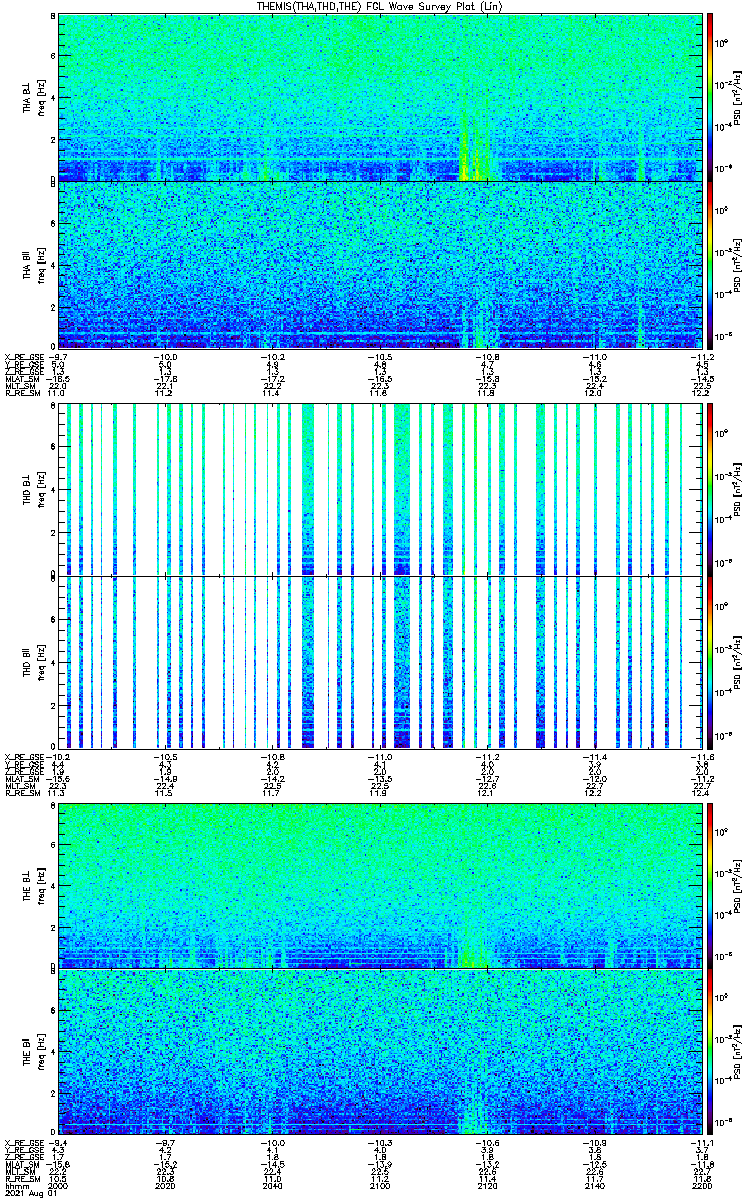Viewport: 750px width, 1200px height.
Task: Select the THD B-parallel spectrogram panel
Action: point(380,661)
